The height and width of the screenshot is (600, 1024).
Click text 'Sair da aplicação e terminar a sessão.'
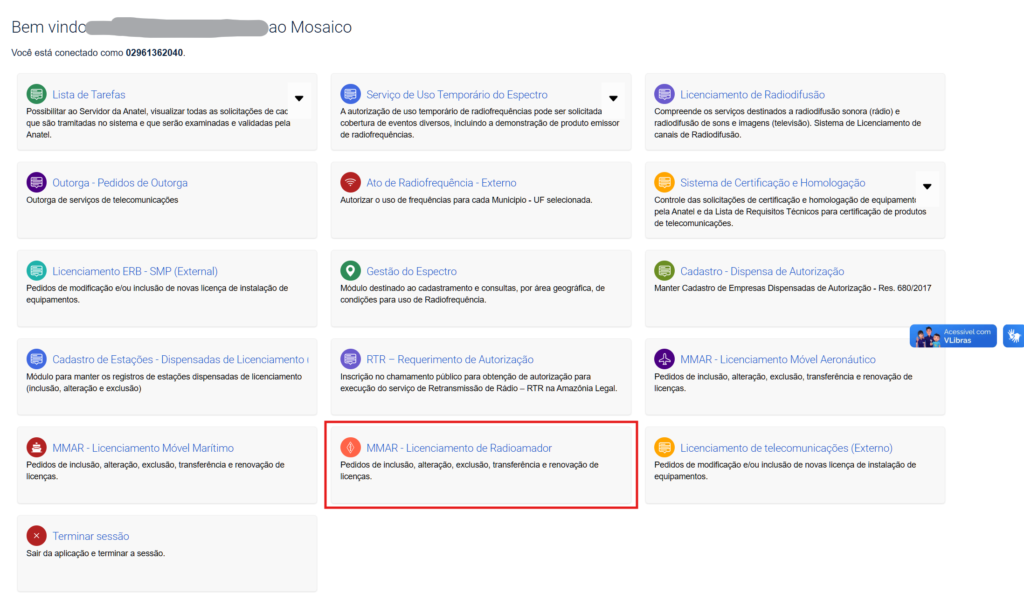95,553
